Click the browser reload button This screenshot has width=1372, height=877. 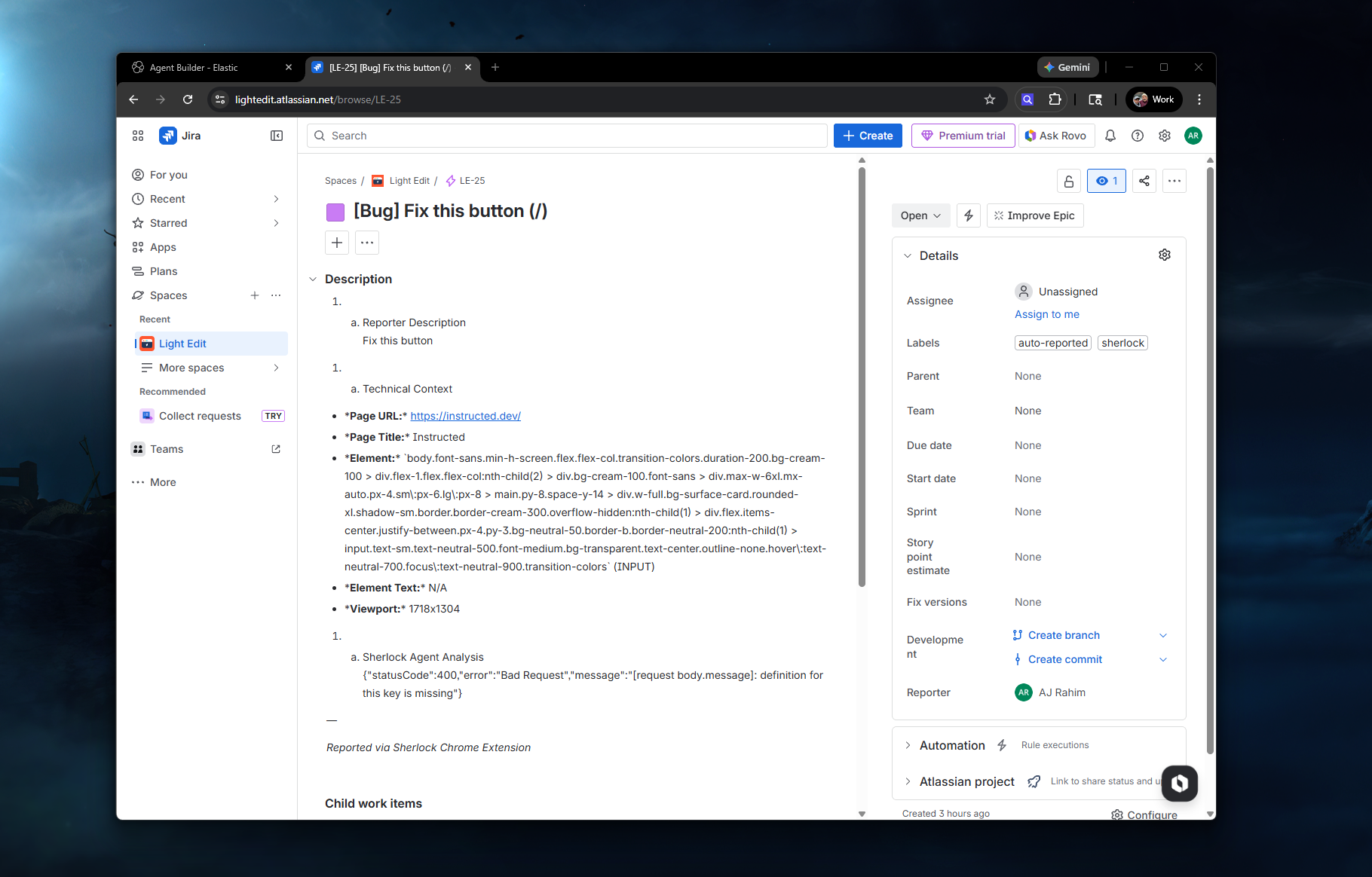tap(188, 99)
